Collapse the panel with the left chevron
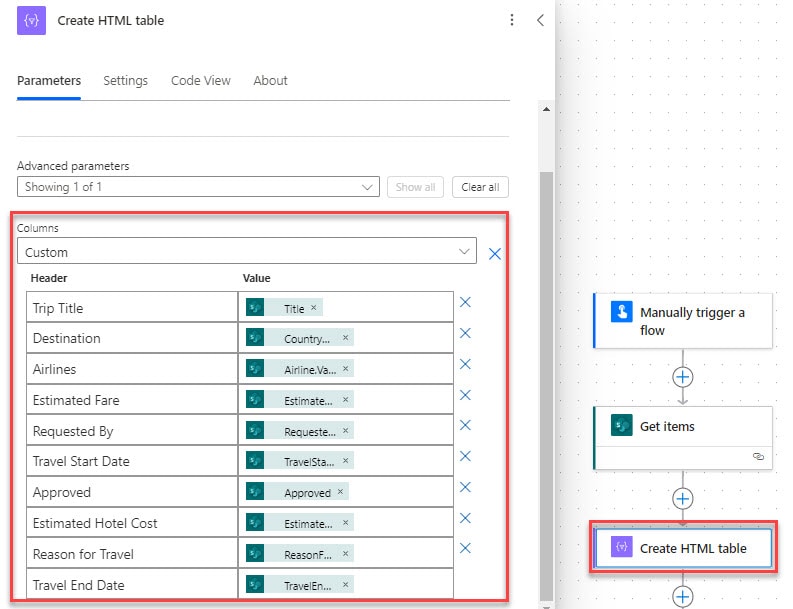The image size is (793, 609). pyautogui.click(x=540, y=20)
